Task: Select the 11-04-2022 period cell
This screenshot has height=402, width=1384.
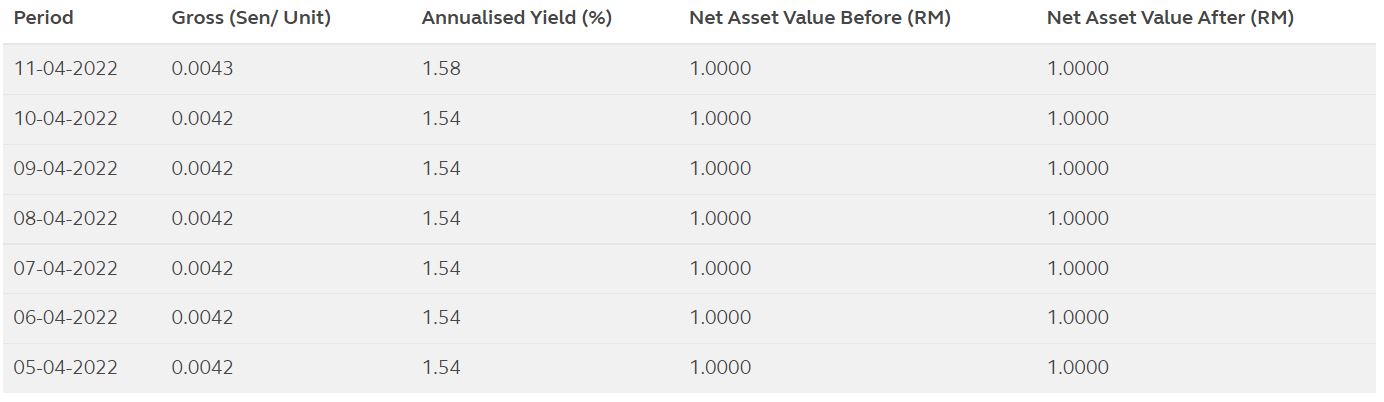Action: [65, 69]
